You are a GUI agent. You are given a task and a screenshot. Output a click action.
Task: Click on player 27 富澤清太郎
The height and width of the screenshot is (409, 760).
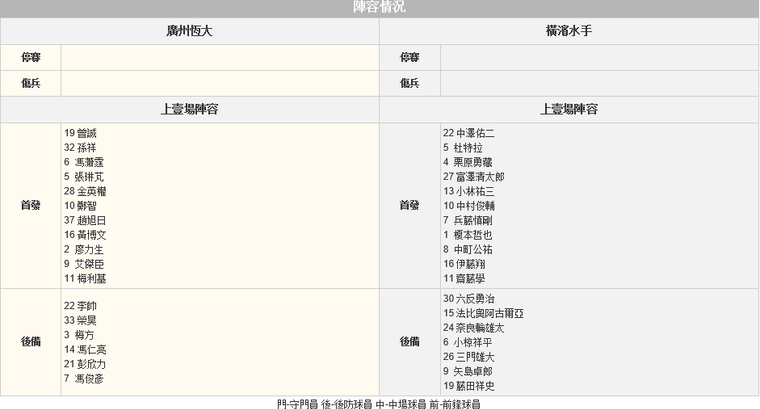pyautogui.click(x=474, y=176)
